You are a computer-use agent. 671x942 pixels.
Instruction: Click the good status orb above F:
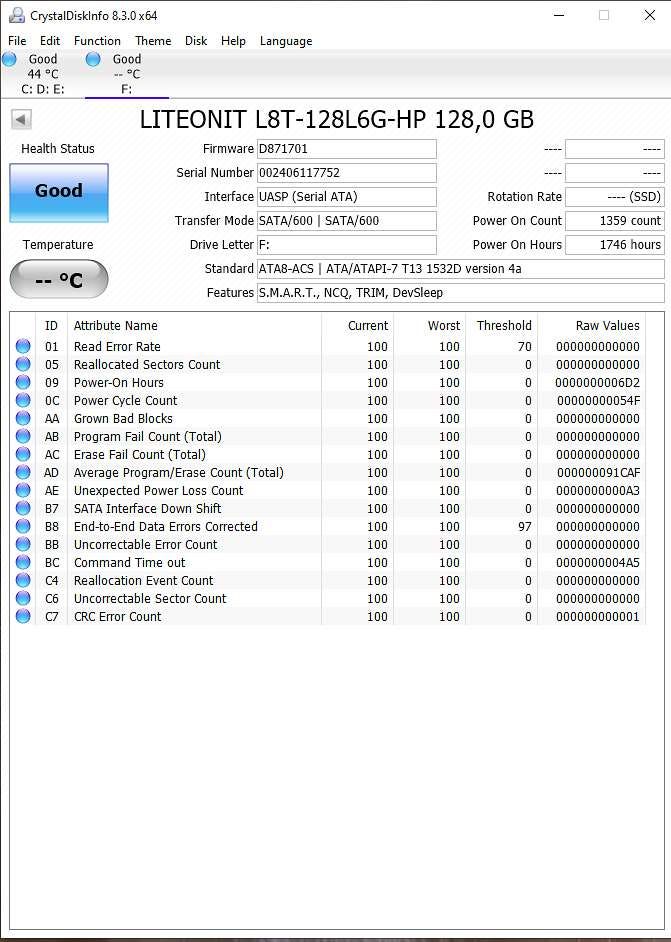[x=93, y=59]
